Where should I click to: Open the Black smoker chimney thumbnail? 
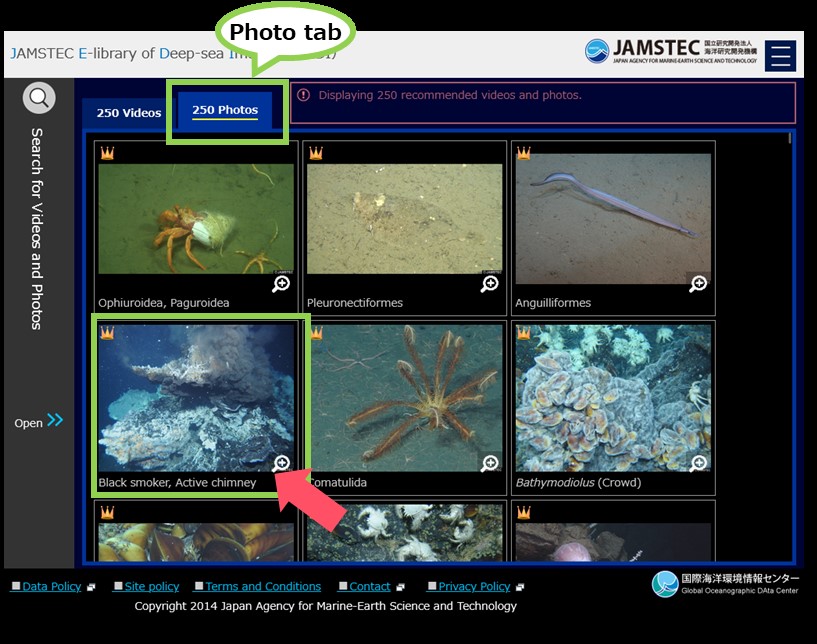(x=196, y=399)
